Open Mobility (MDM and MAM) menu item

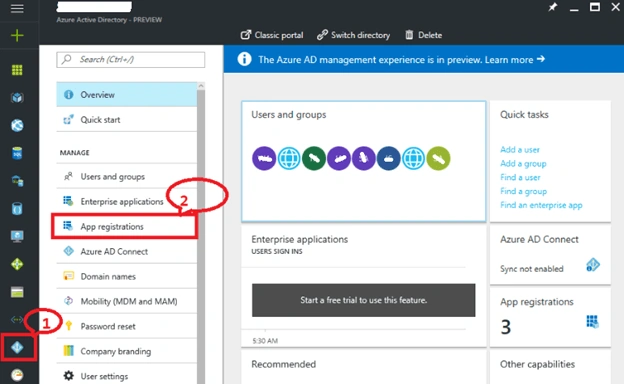[127, 301]
